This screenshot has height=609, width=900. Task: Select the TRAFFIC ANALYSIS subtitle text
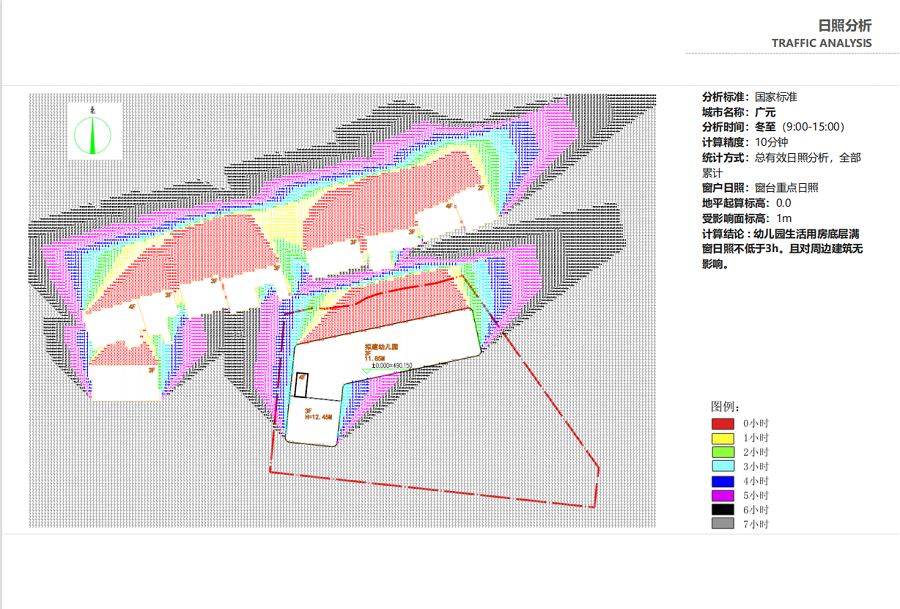[x=821, y=43]
